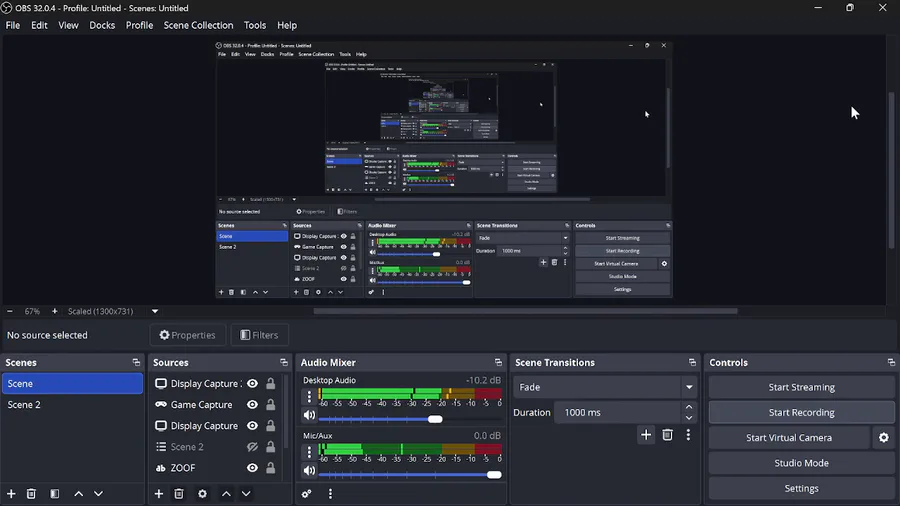
Task: Open the Docks menu
Action: point(102,25)
